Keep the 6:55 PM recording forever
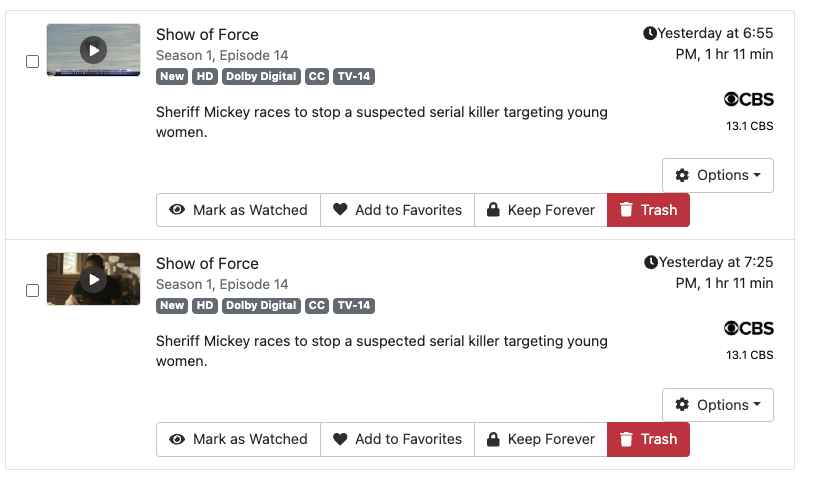The width and height of the screenshot is (814, 479). [x=540, y=210]
